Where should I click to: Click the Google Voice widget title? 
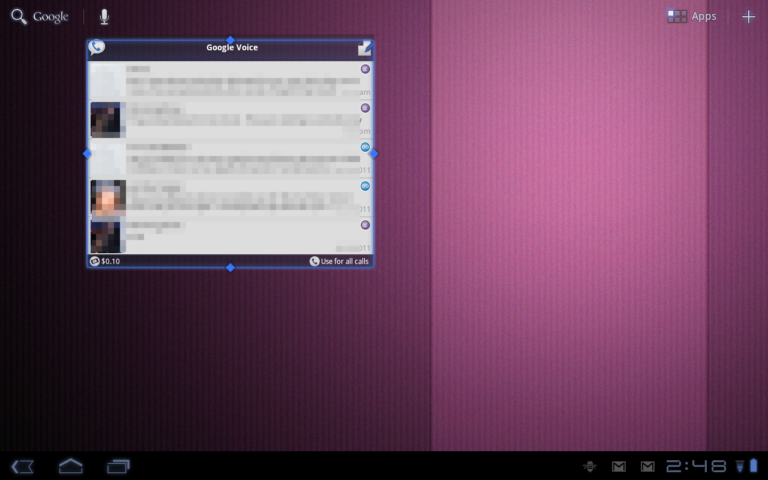(231, 48)
